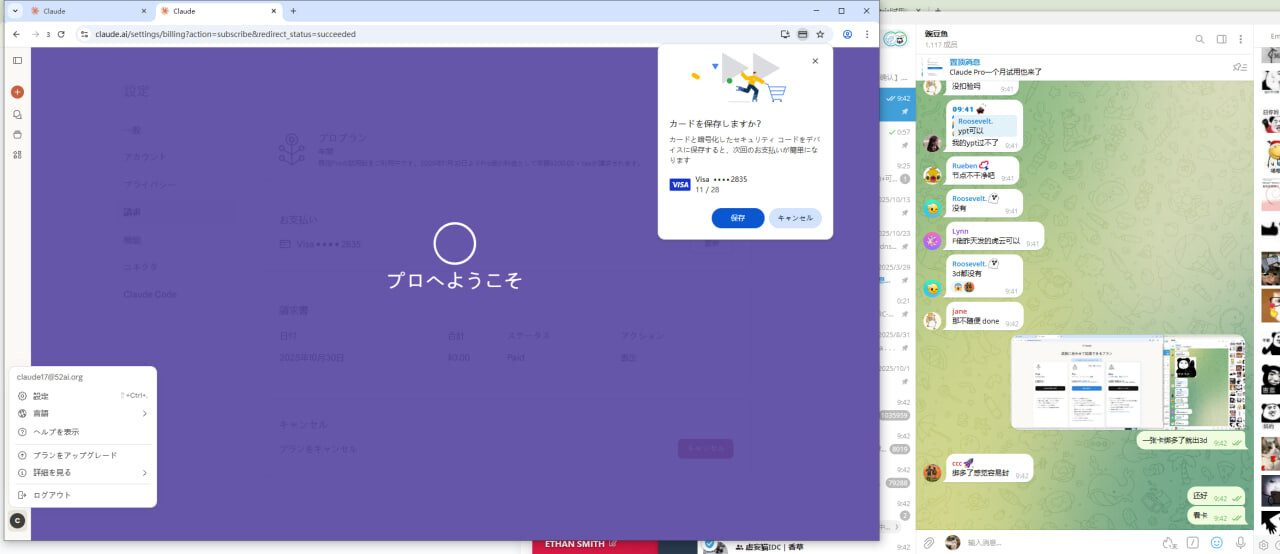Screen dimensions: 1280x554
Task: Start a new chat with the orange plus icon
Action: 17,91
